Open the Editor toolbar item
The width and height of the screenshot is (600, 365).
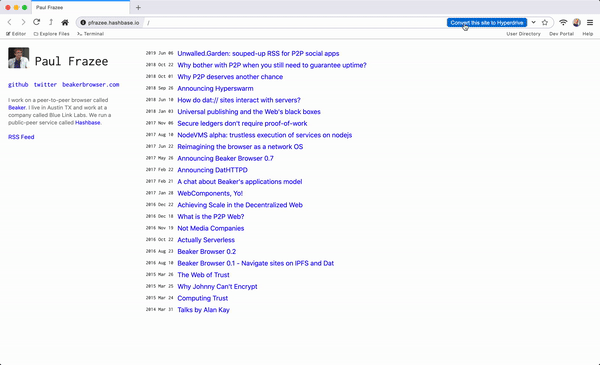pyautogui.click(x=16, y=34)
